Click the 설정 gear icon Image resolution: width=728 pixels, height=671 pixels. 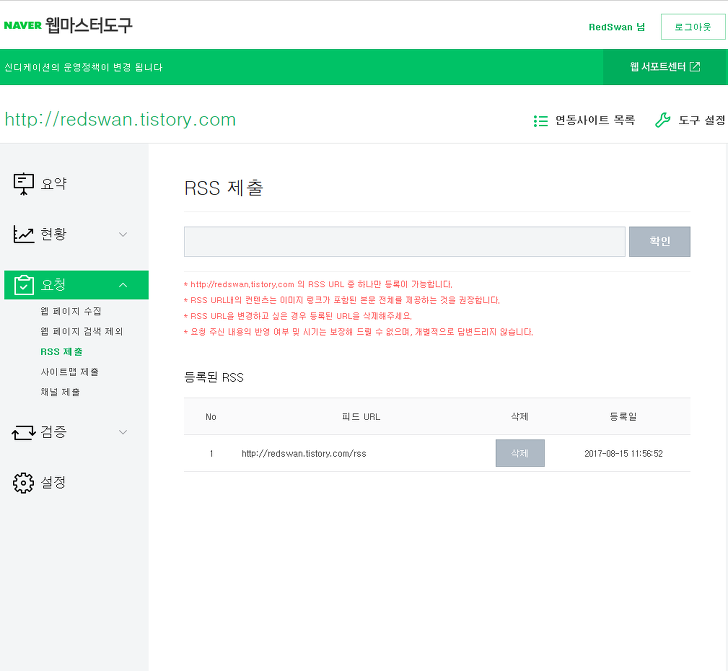(x=23, y=483)
